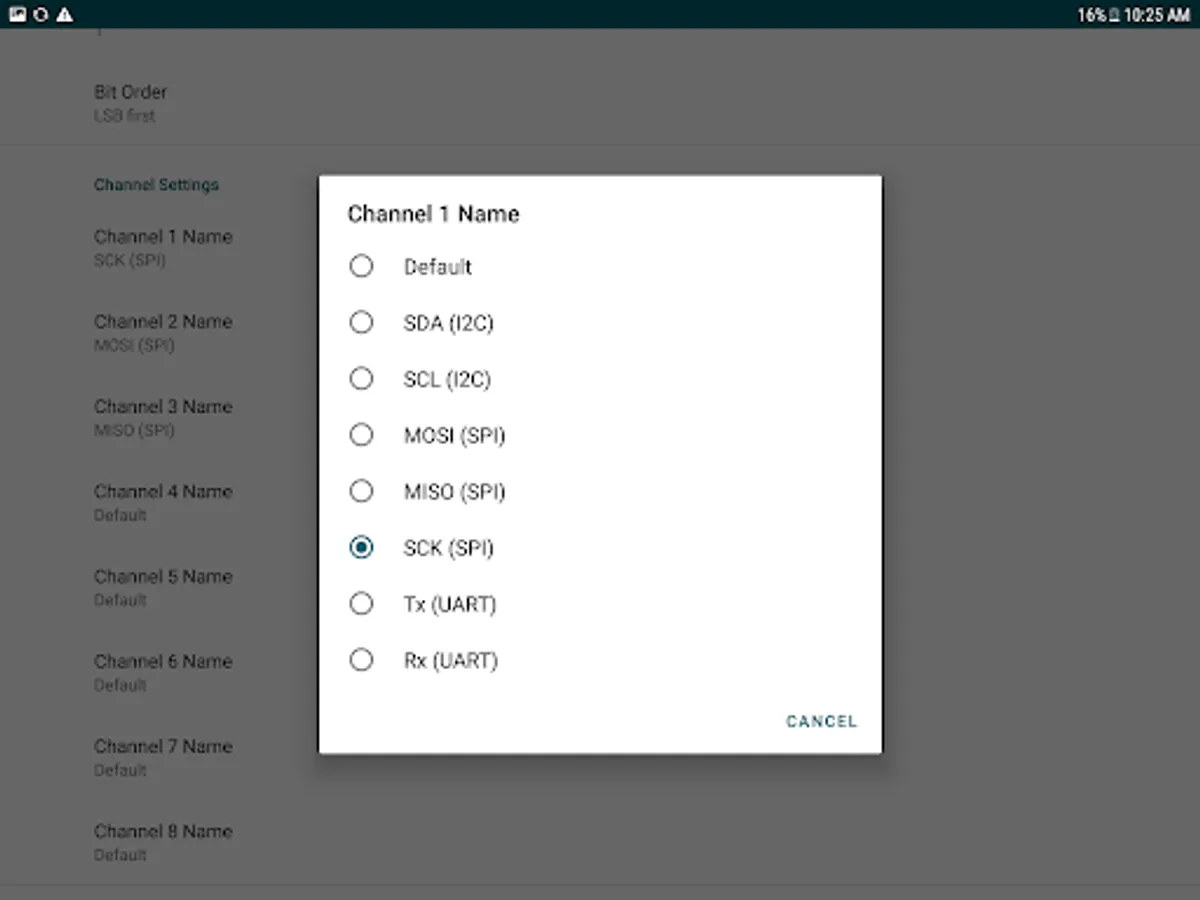Click the Channel 1 Name dialog title
1200x900 pixels.
pos(433,214)
